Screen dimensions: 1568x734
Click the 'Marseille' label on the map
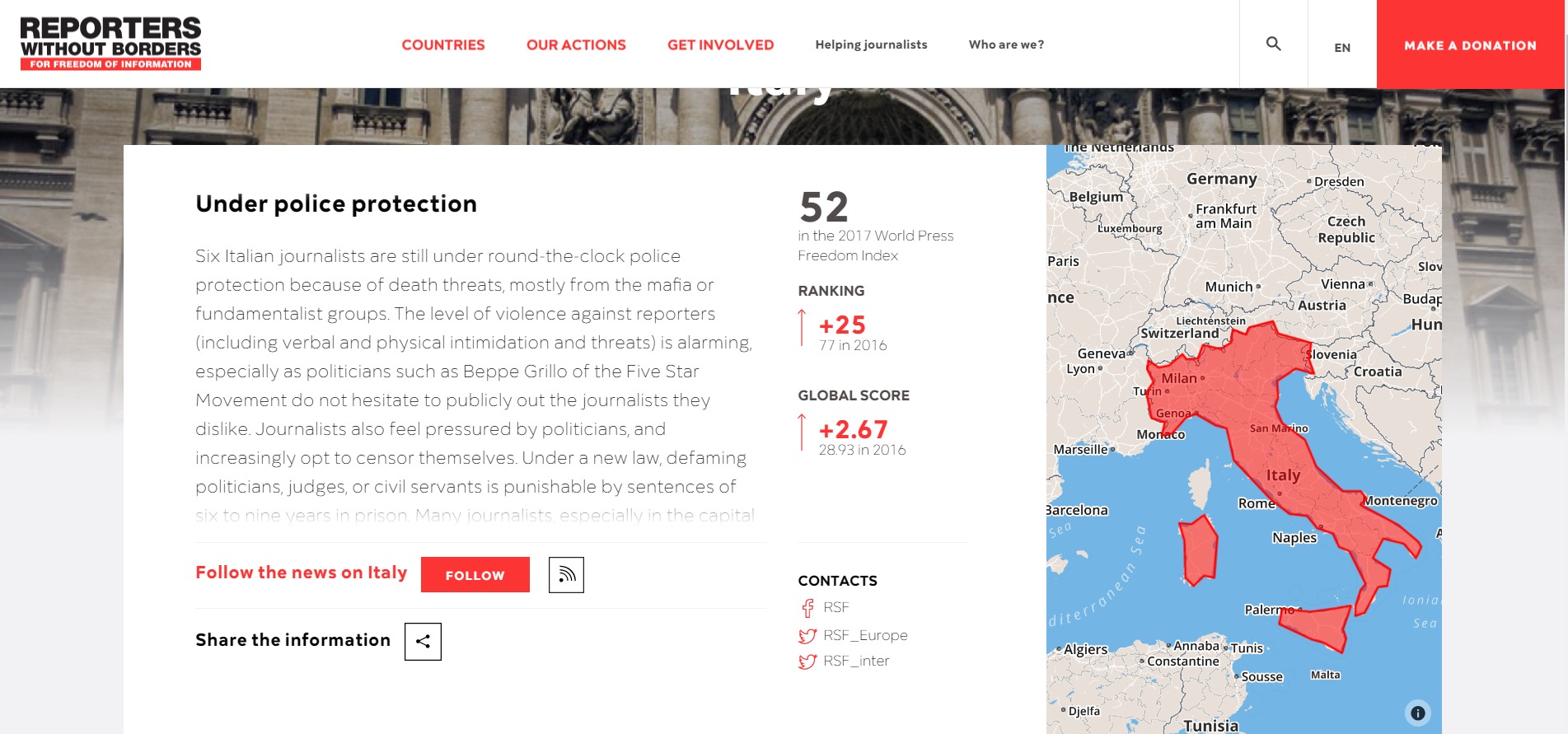(x=1080, y=450)
